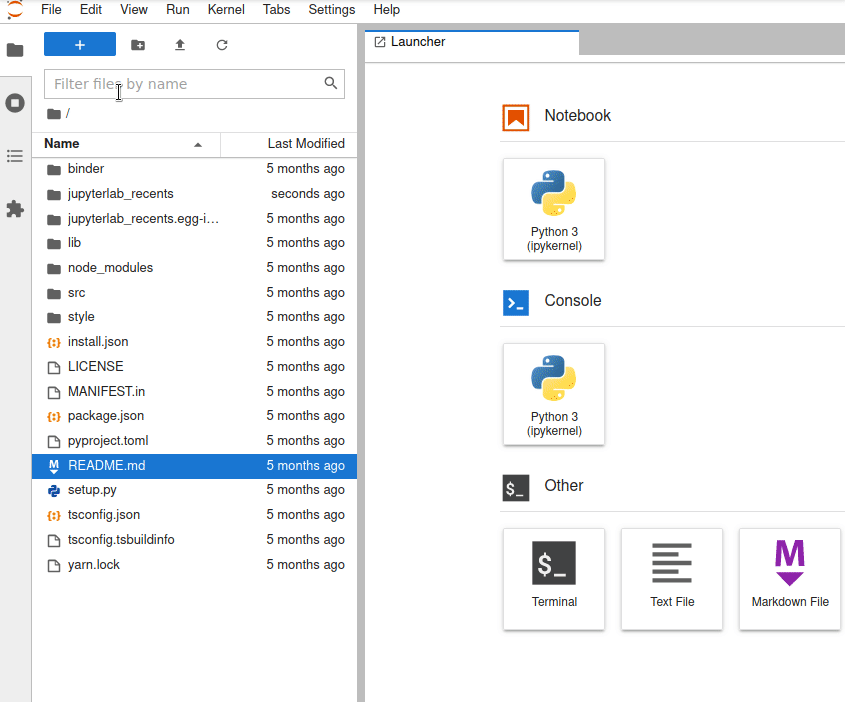Click the root folder breadcrumb icon
This screenshot has width=845, height=702.
(x=54, y=114)
